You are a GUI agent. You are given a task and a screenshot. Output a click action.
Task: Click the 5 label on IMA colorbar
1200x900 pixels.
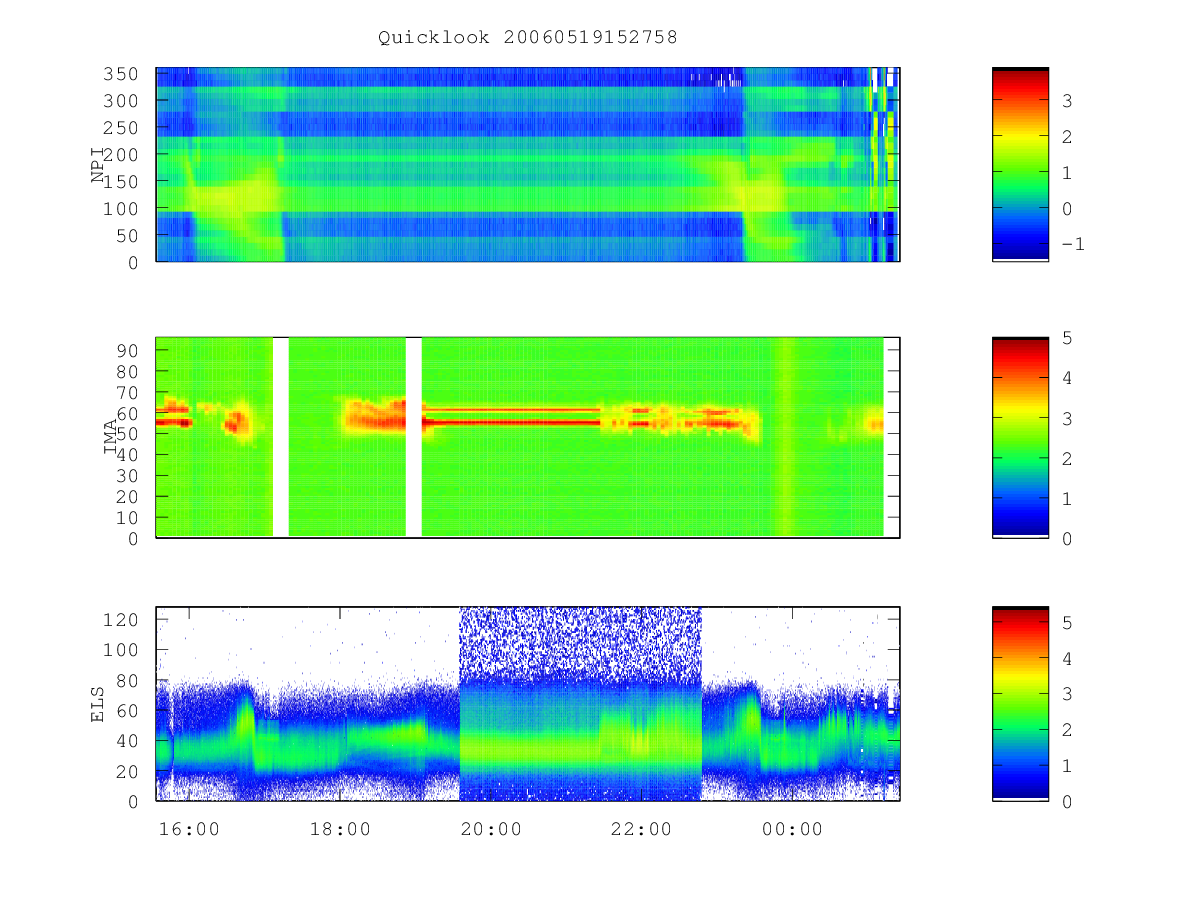1068,338
